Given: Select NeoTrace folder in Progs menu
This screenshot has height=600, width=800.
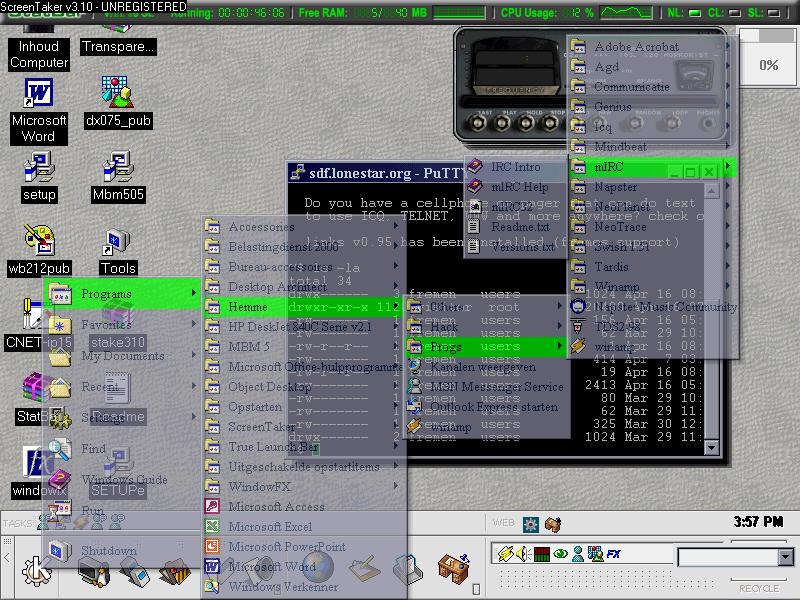Looking at the screenshot, I should [651, 227].
